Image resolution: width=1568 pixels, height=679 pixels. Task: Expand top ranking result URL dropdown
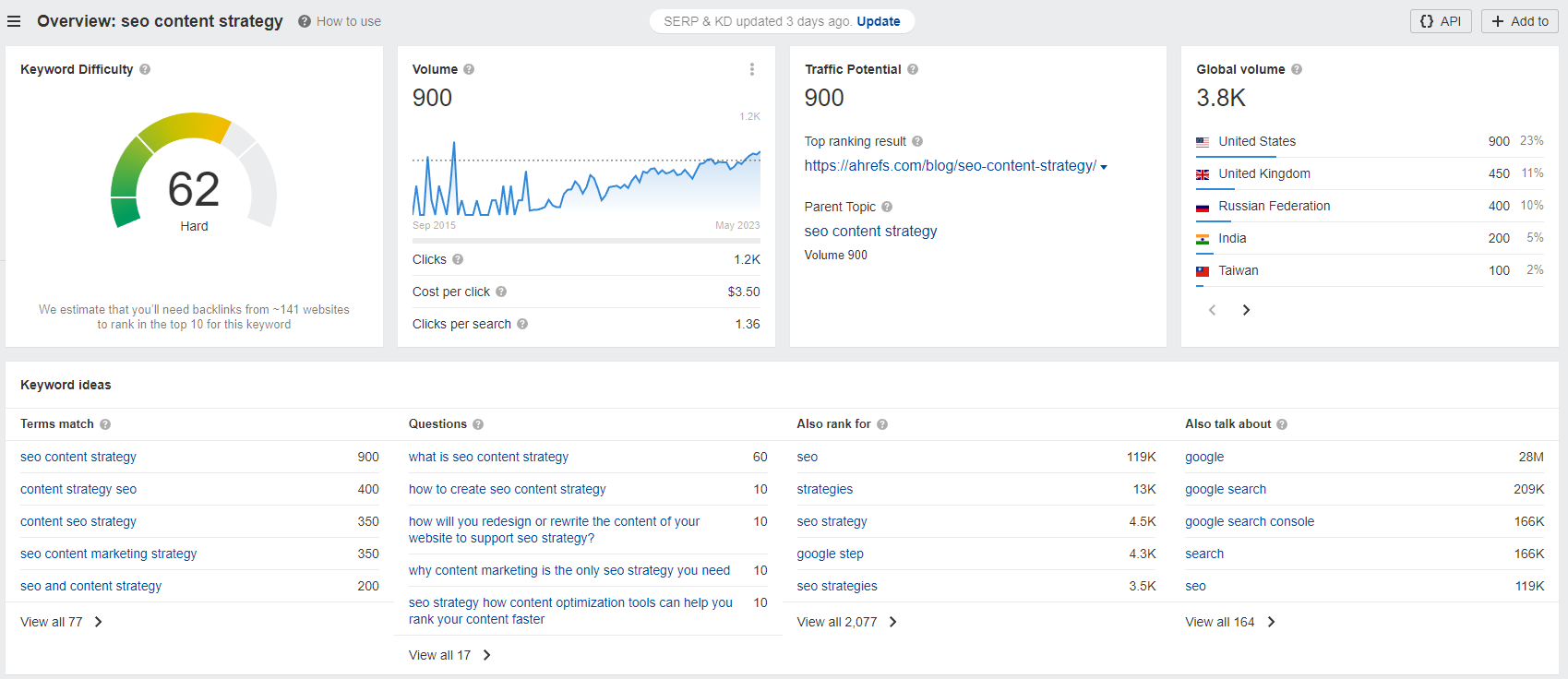(x=1104, y=167)
